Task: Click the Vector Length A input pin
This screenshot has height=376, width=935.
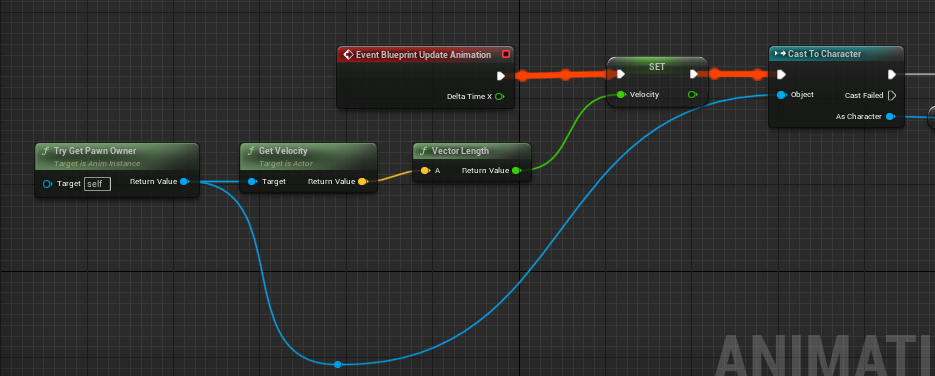Action: point(425,170)
